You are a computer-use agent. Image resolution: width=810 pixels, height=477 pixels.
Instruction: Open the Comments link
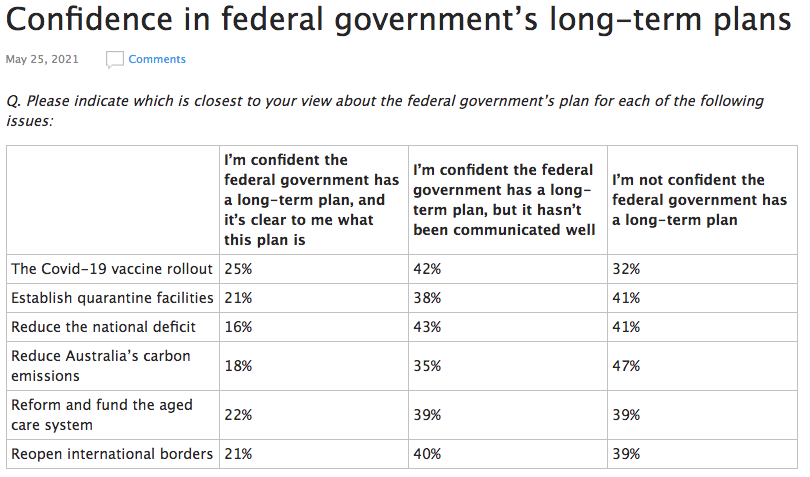coord(157,60)
